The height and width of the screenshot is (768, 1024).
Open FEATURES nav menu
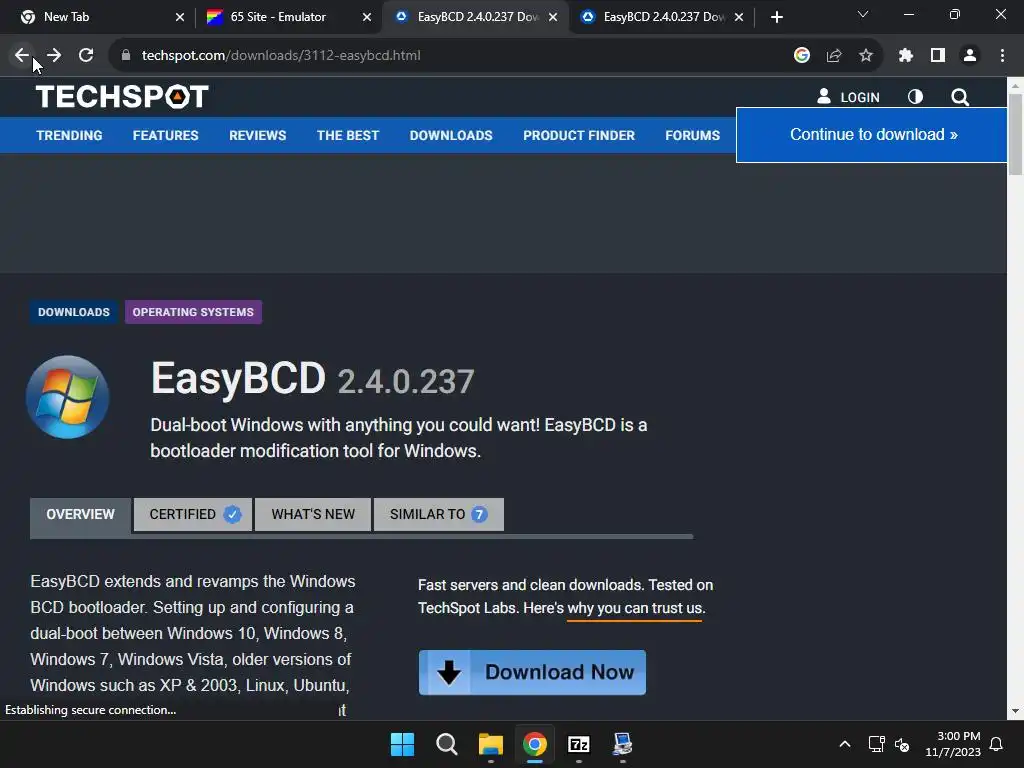coord(165,135)
